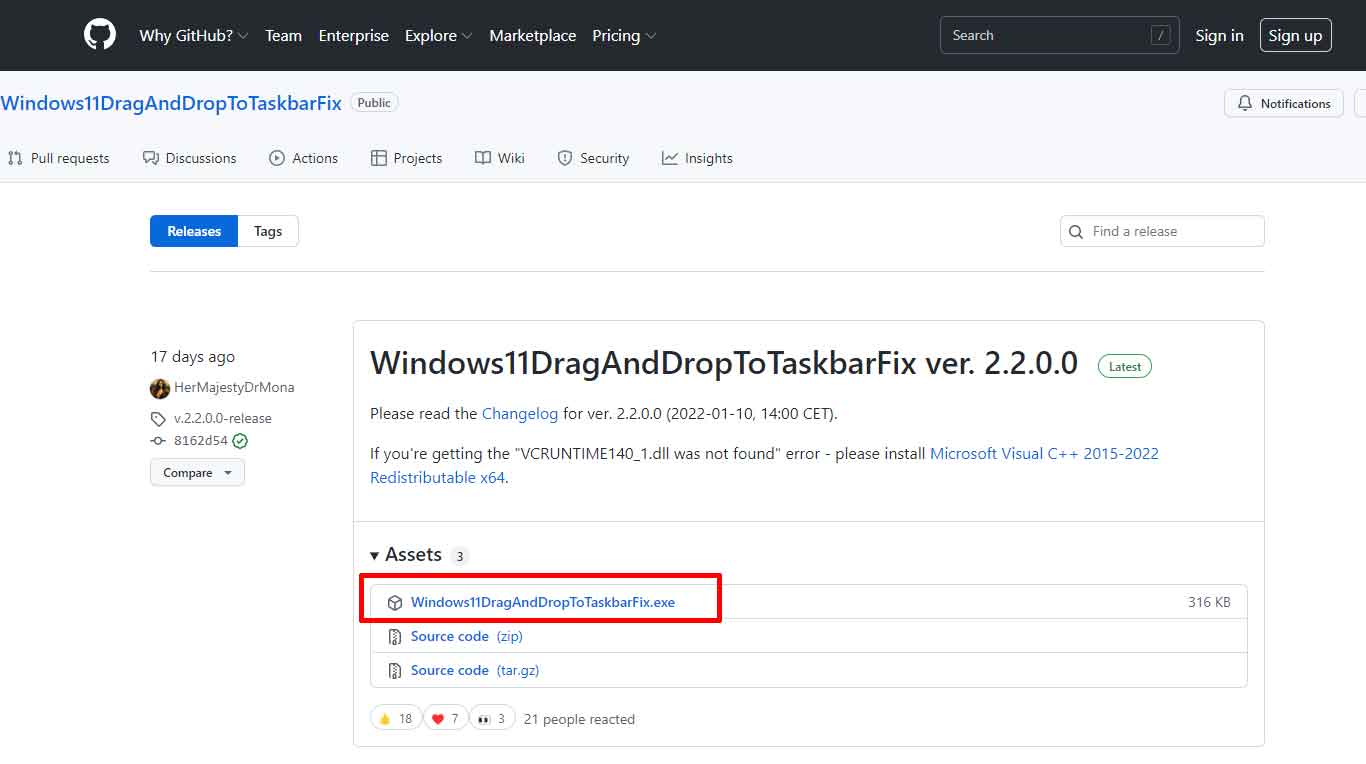Download Windows11DragAndDropToTaskbarFix.exe

(x=543, y=601)
